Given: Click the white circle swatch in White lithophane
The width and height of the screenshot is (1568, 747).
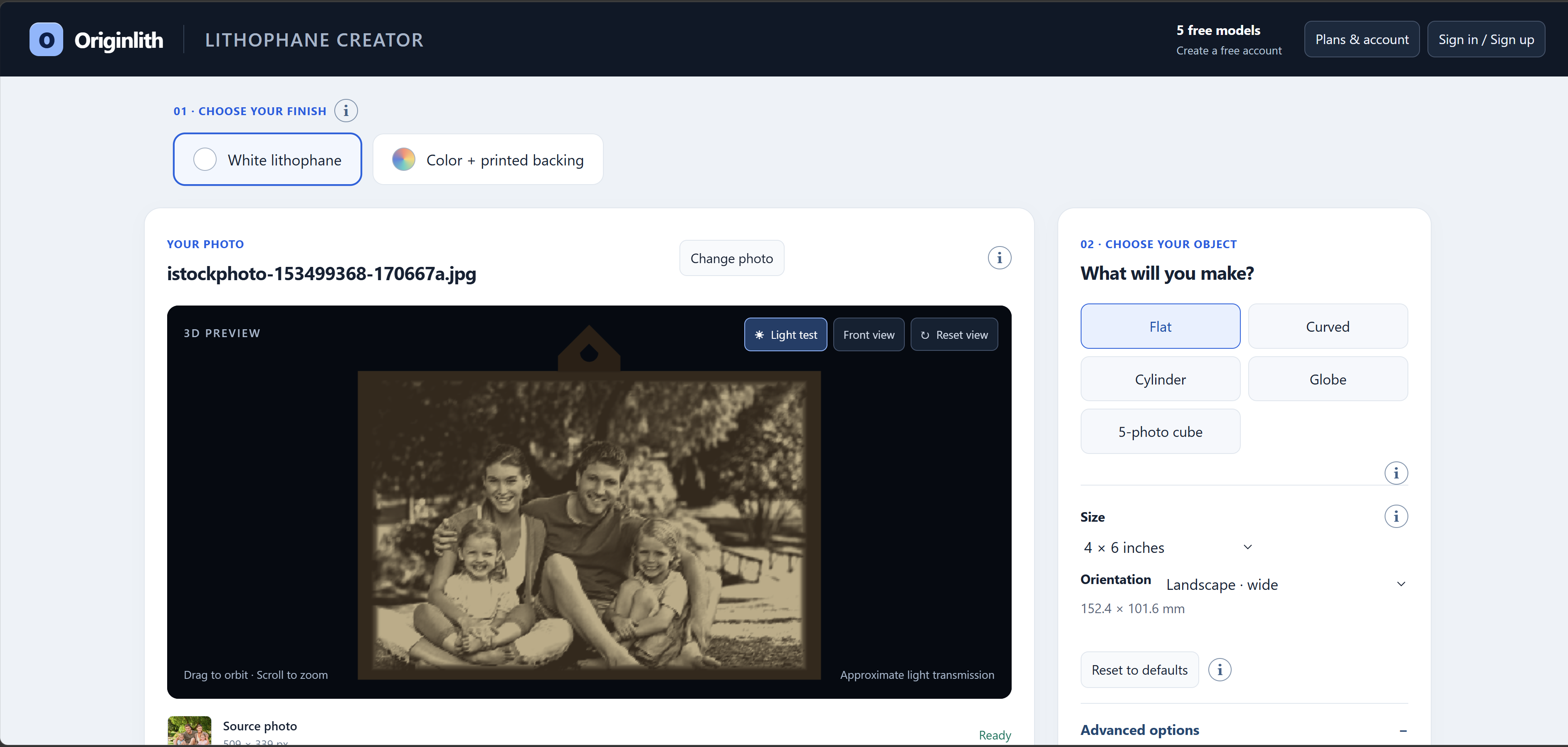Looking at the screenshot, I should coord(205,159).
